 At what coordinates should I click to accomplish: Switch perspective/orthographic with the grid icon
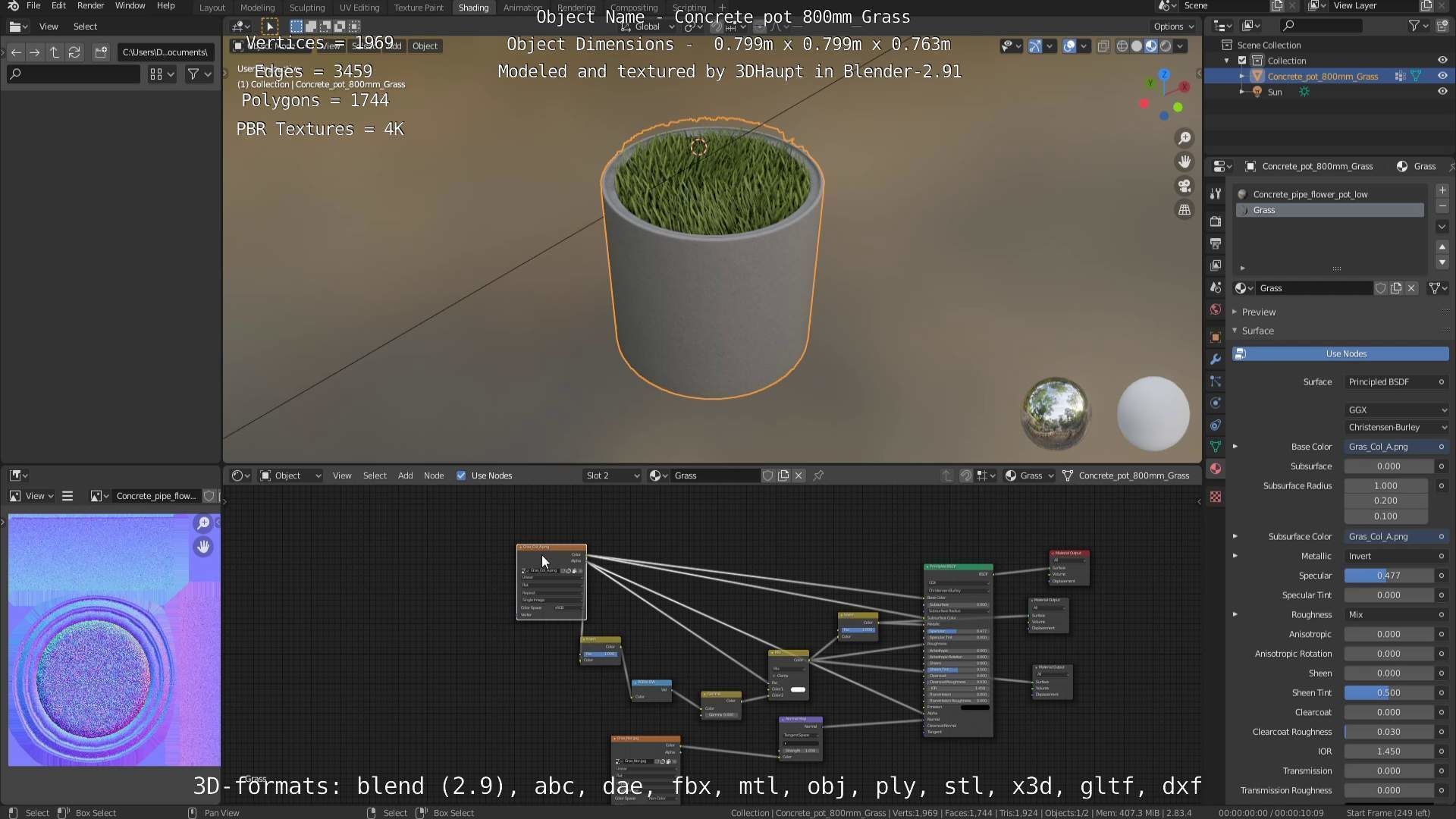pyautogui.click(x=1184, y=210)
